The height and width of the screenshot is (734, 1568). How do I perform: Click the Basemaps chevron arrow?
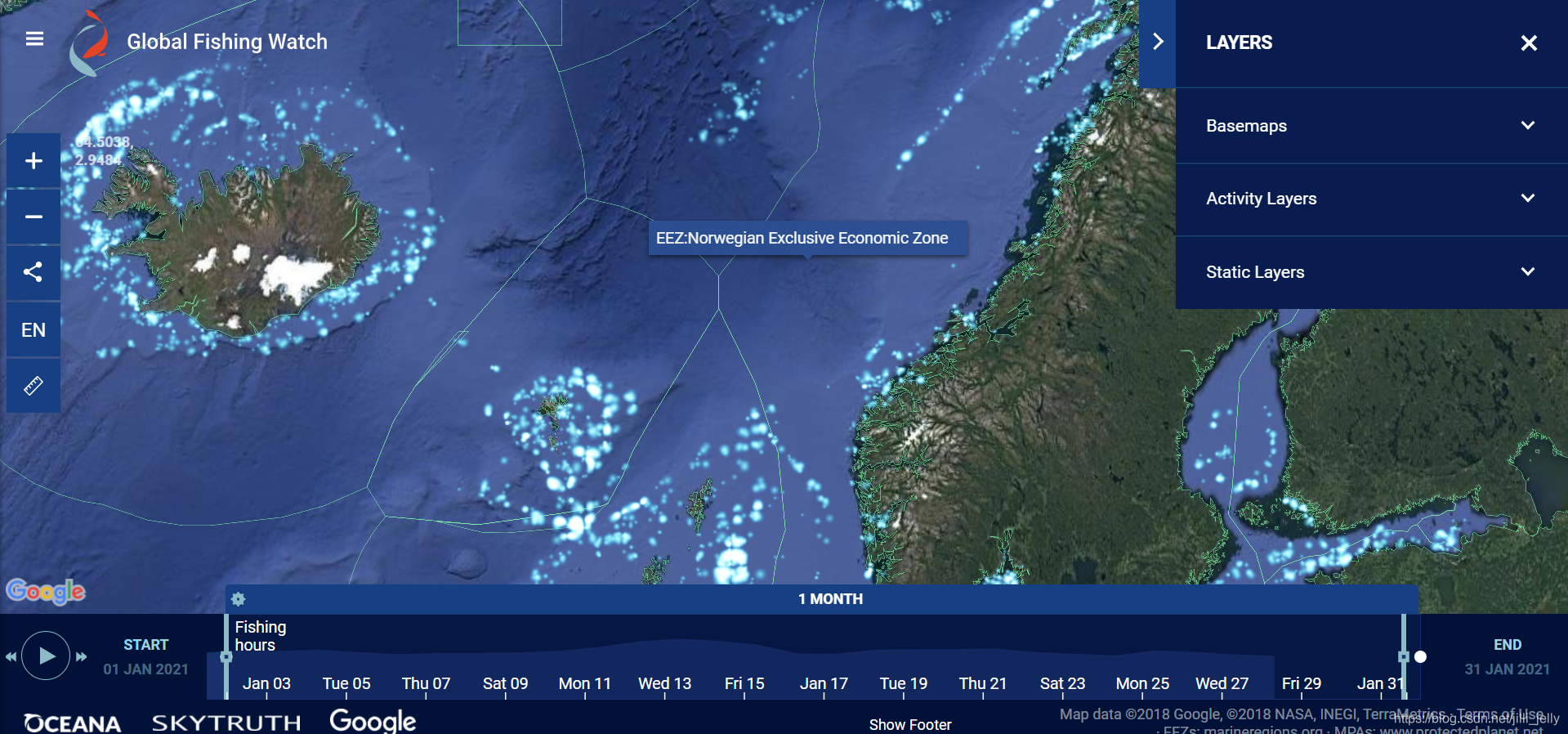[1528, 125]
